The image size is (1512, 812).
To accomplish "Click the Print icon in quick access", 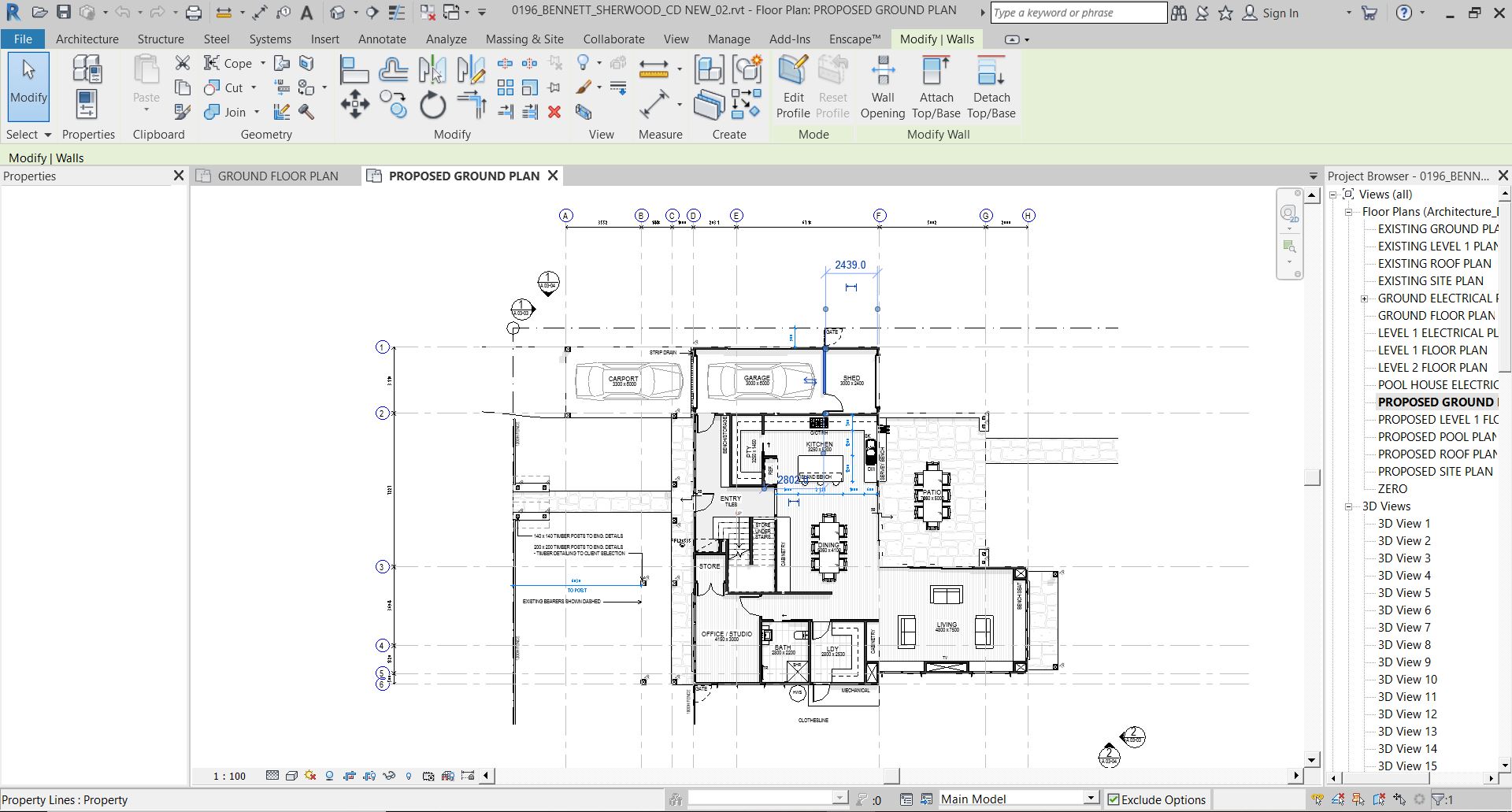I will pos(193,13).
